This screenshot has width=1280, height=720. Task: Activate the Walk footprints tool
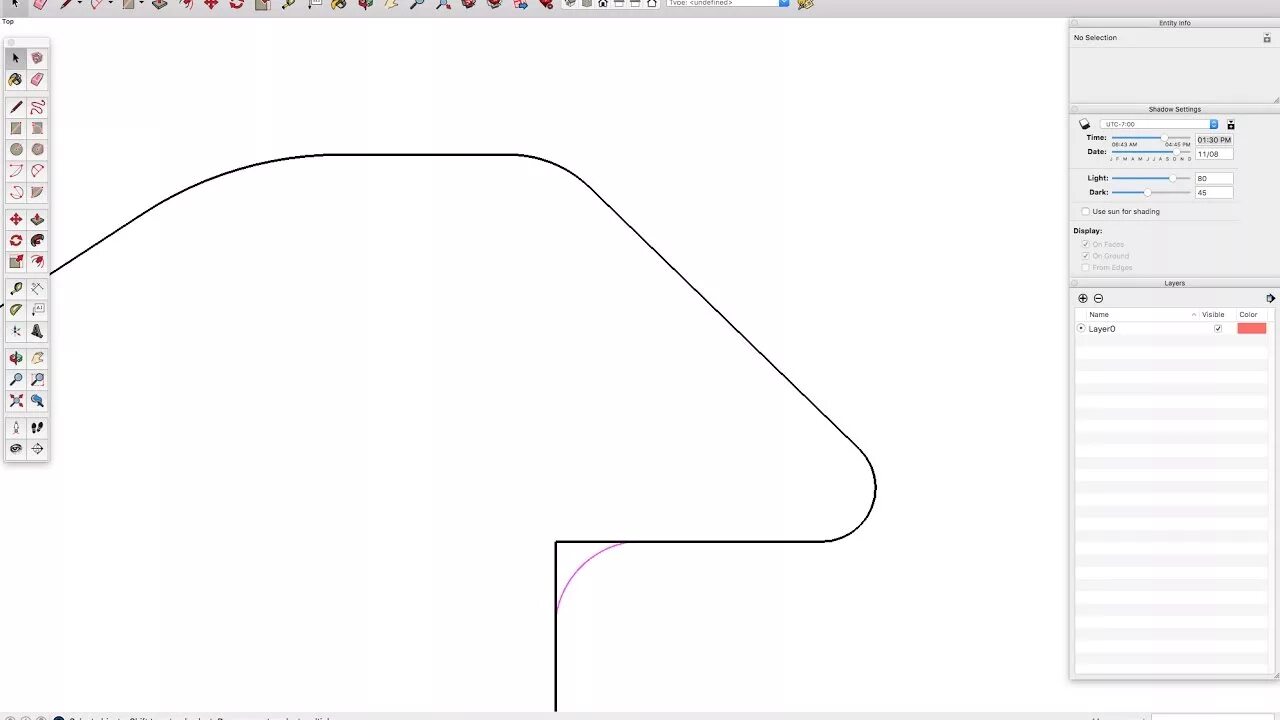pyautogui.click(x=37, y=427)
